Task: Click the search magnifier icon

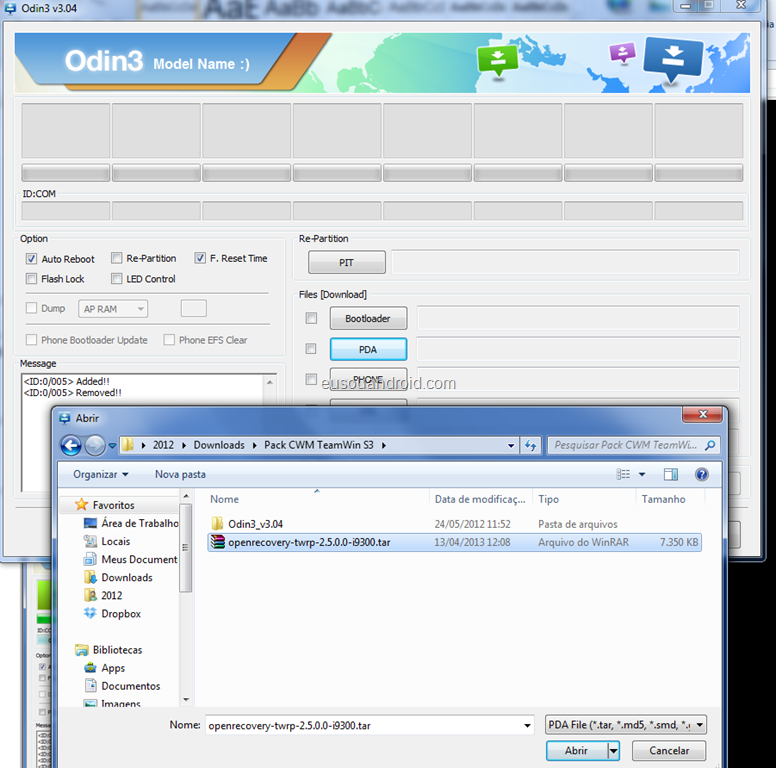Action: pos(710,445)
